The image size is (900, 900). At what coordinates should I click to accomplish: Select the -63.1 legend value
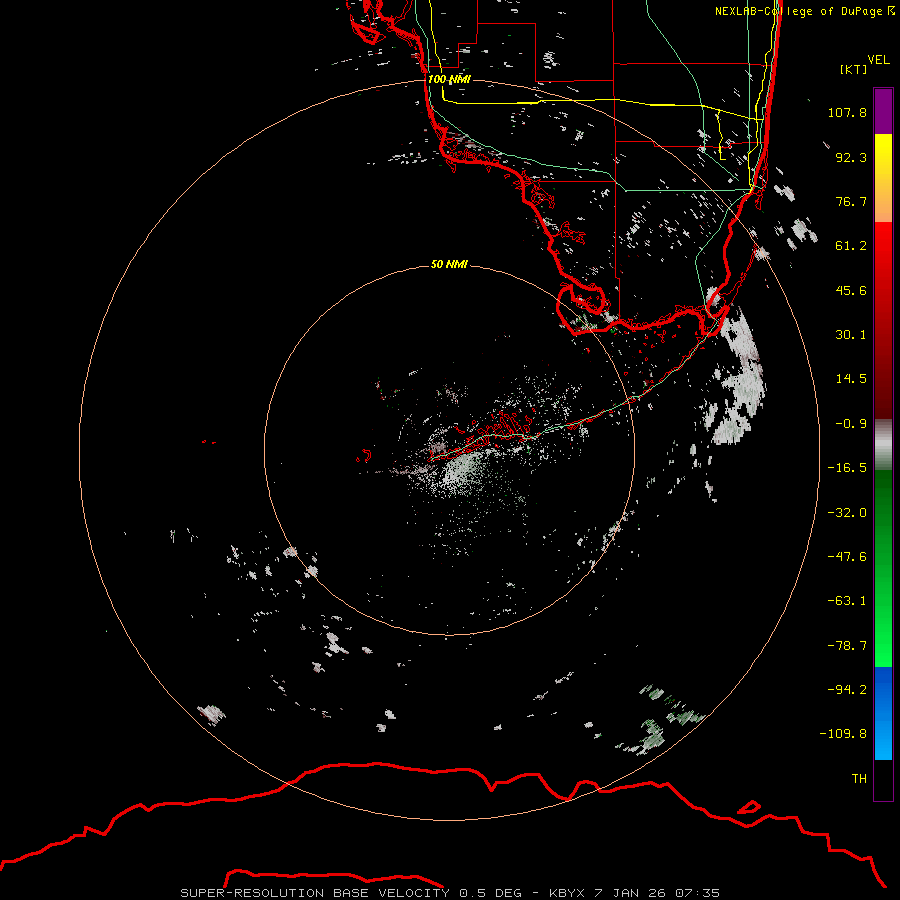[x=847, y=601]
